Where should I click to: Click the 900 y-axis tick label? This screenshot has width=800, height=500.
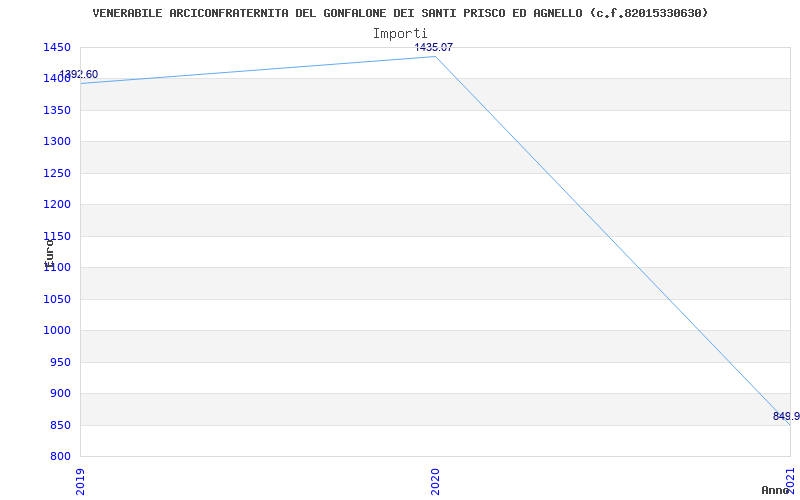(x=60, y=393)
